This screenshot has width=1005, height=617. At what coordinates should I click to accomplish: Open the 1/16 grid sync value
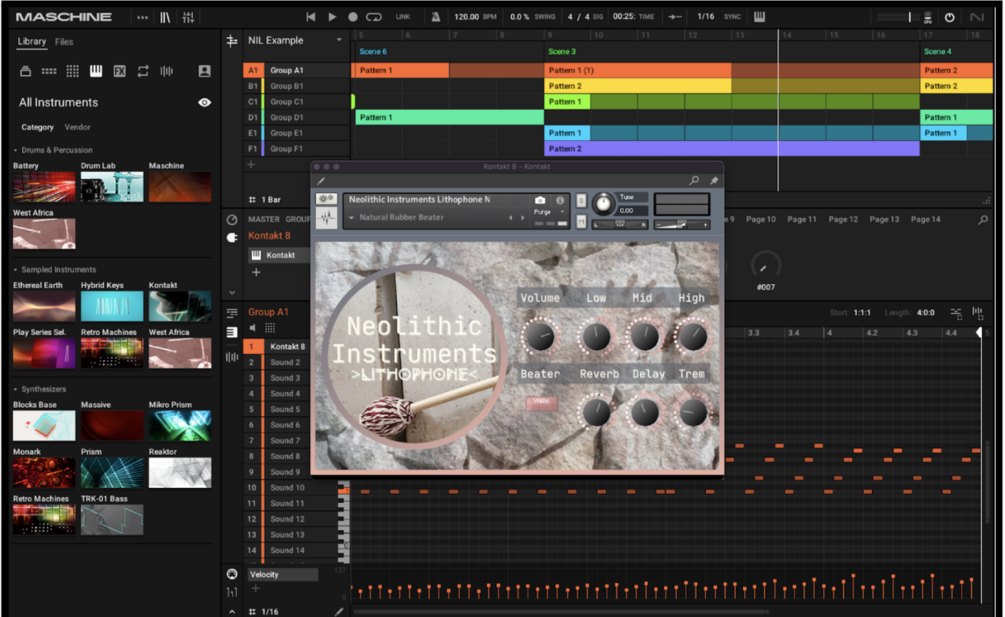tap(706, 17)
